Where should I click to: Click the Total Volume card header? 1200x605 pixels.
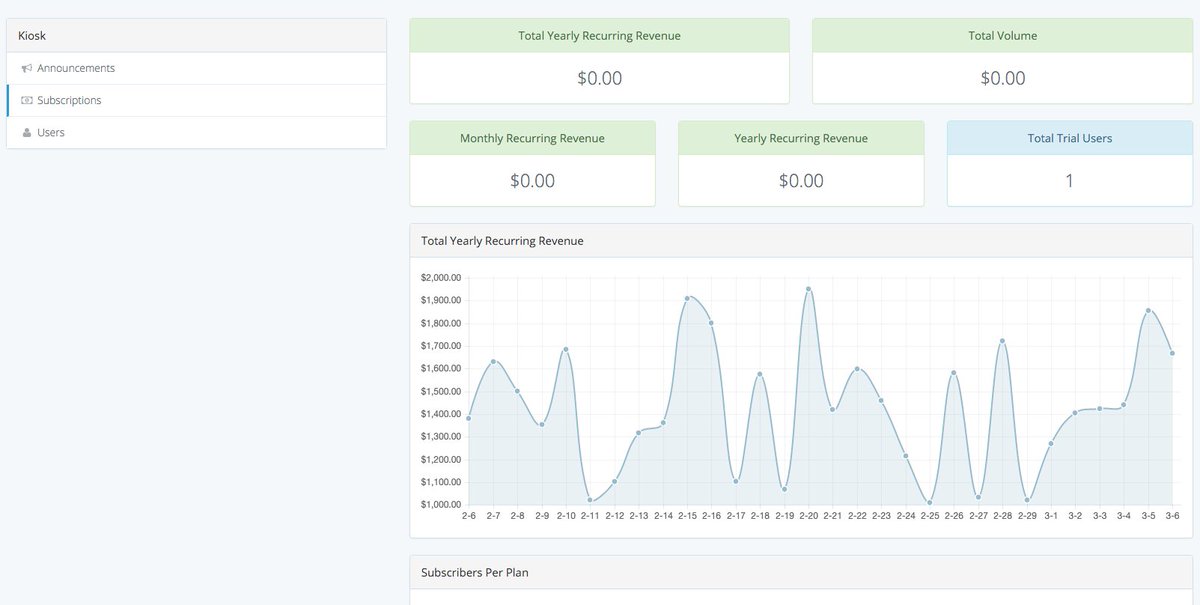tap(1002, 35)
